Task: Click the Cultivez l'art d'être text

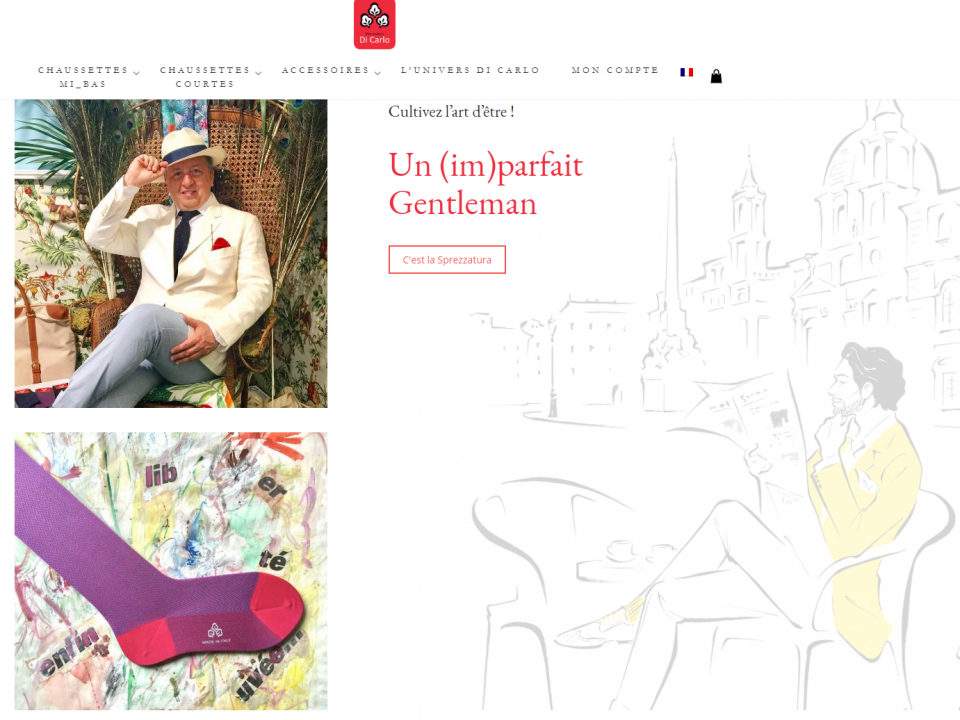Action: click(451, 112)
